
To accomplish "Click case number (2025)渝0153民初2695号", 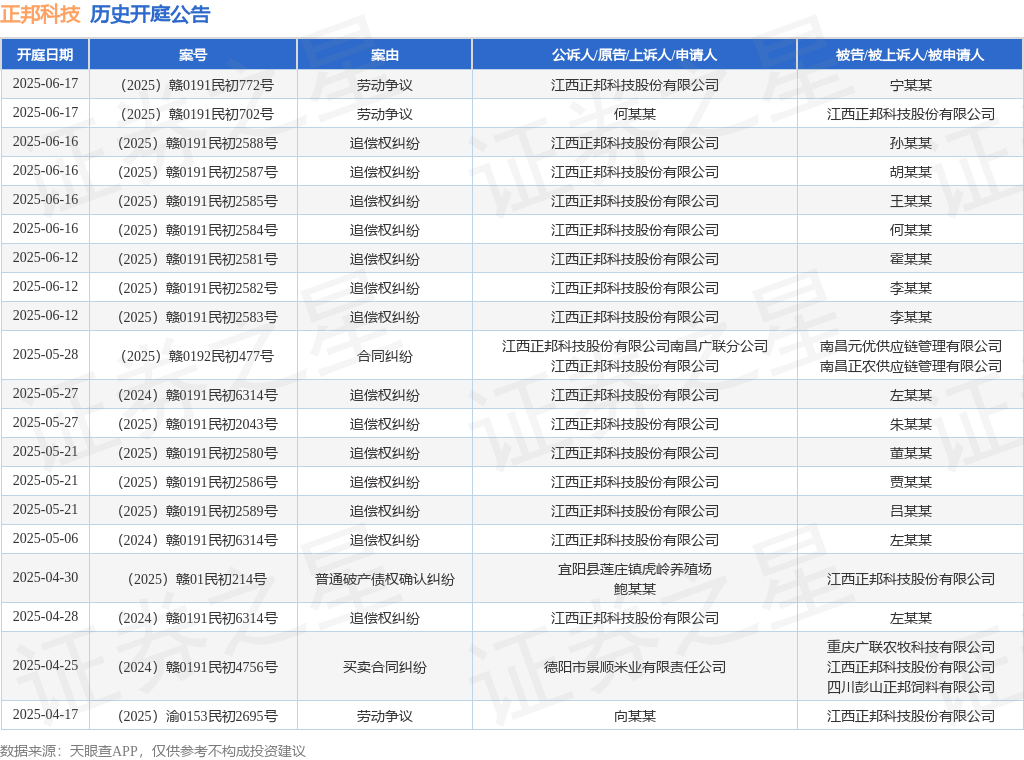I will 198,716.
